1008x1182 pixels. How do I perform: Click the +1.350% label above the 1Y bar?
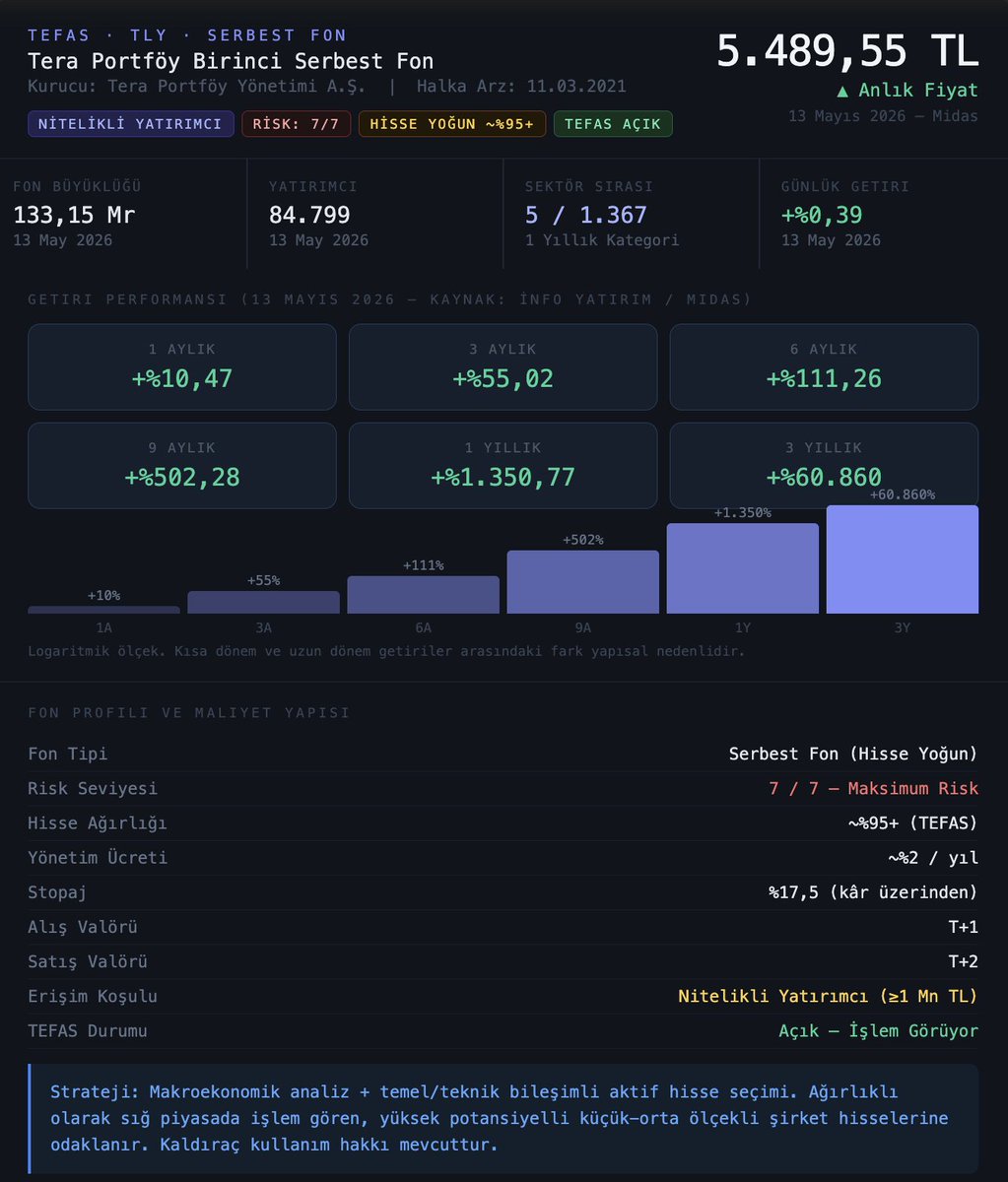point(742,512)
